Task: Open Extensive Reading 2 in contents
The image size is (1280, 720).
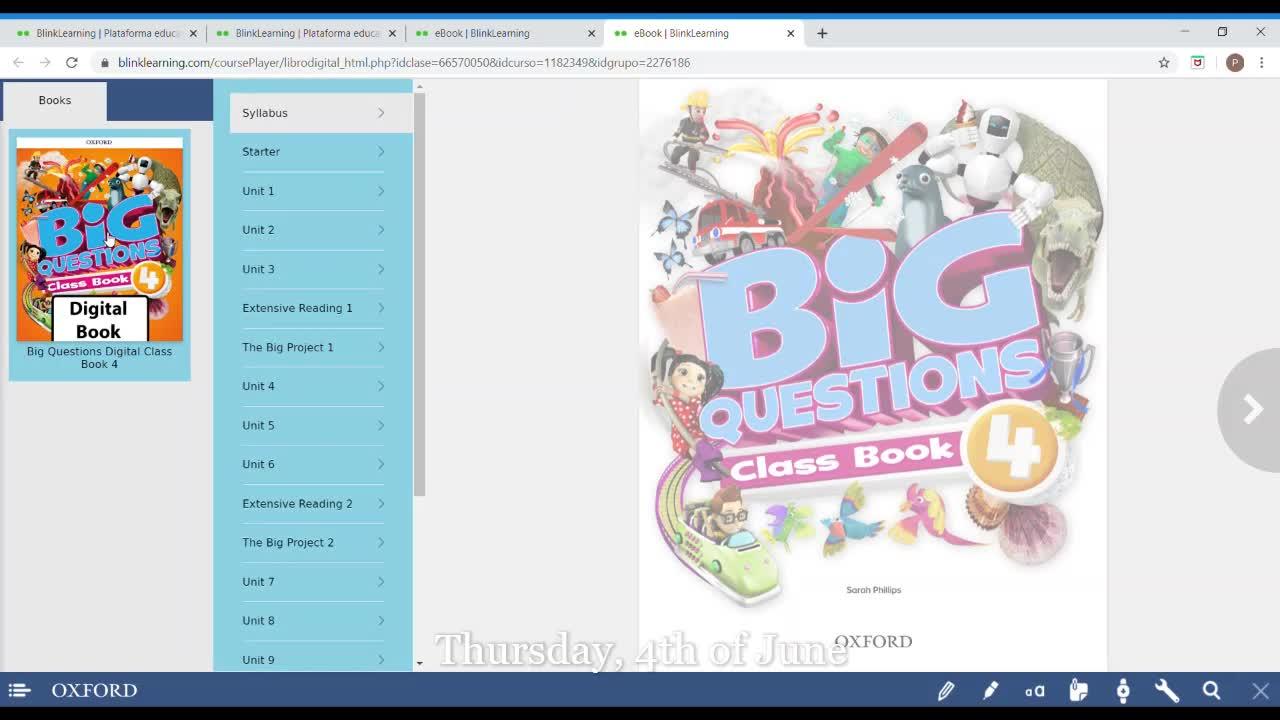Action: [313, 503]
